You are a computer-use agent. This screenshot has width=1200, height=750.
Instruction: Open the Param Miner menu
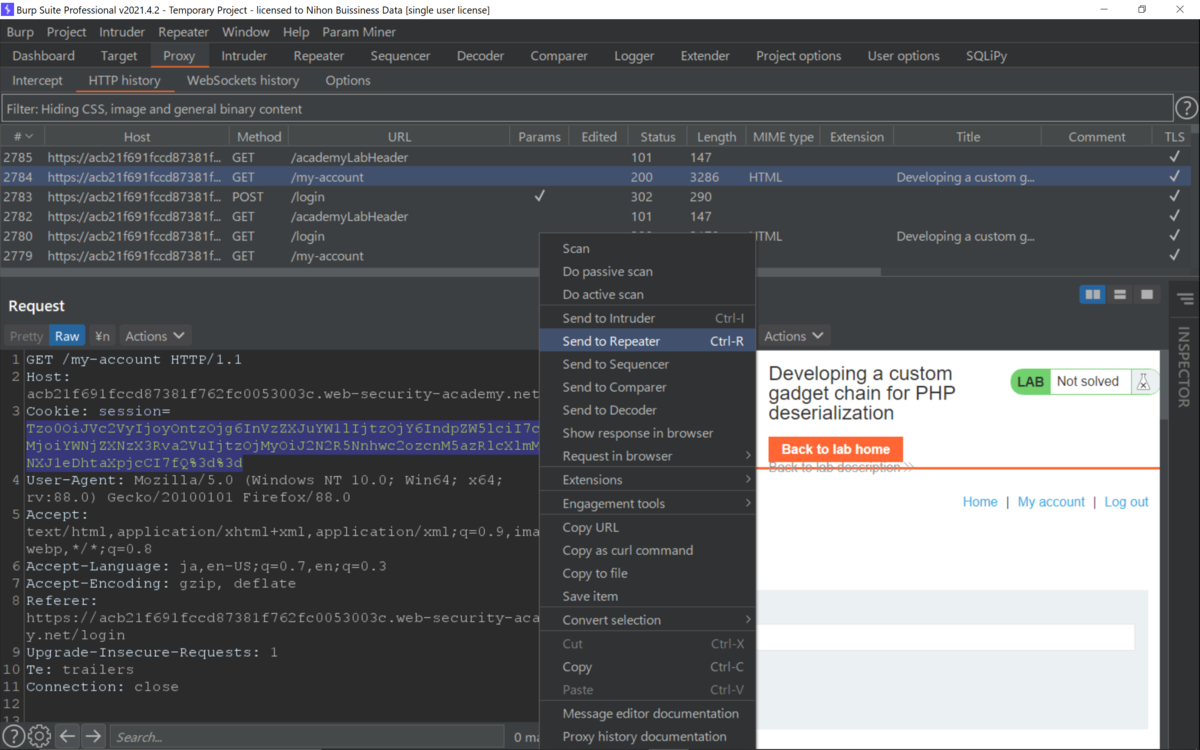tap(359, 32)
